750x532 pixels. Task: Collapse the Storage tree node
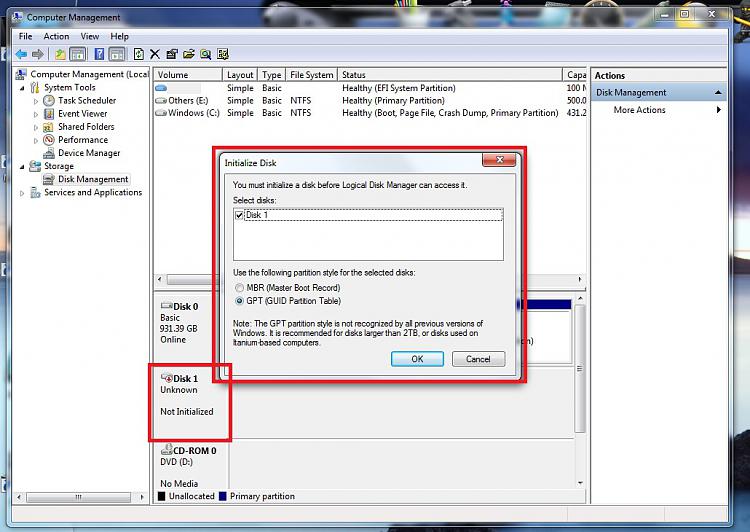22,166
